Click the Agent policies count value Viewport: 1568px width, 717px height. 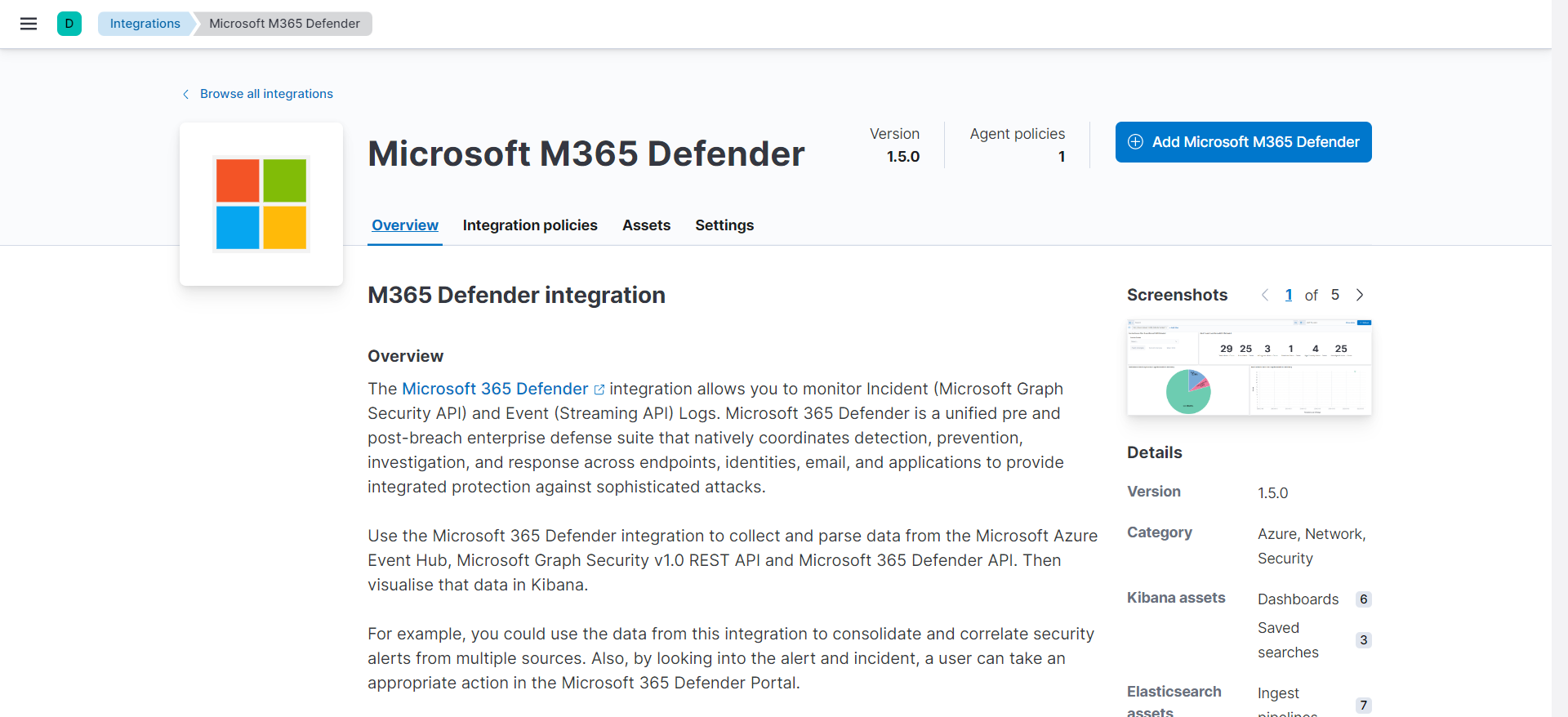[1062, 157]
